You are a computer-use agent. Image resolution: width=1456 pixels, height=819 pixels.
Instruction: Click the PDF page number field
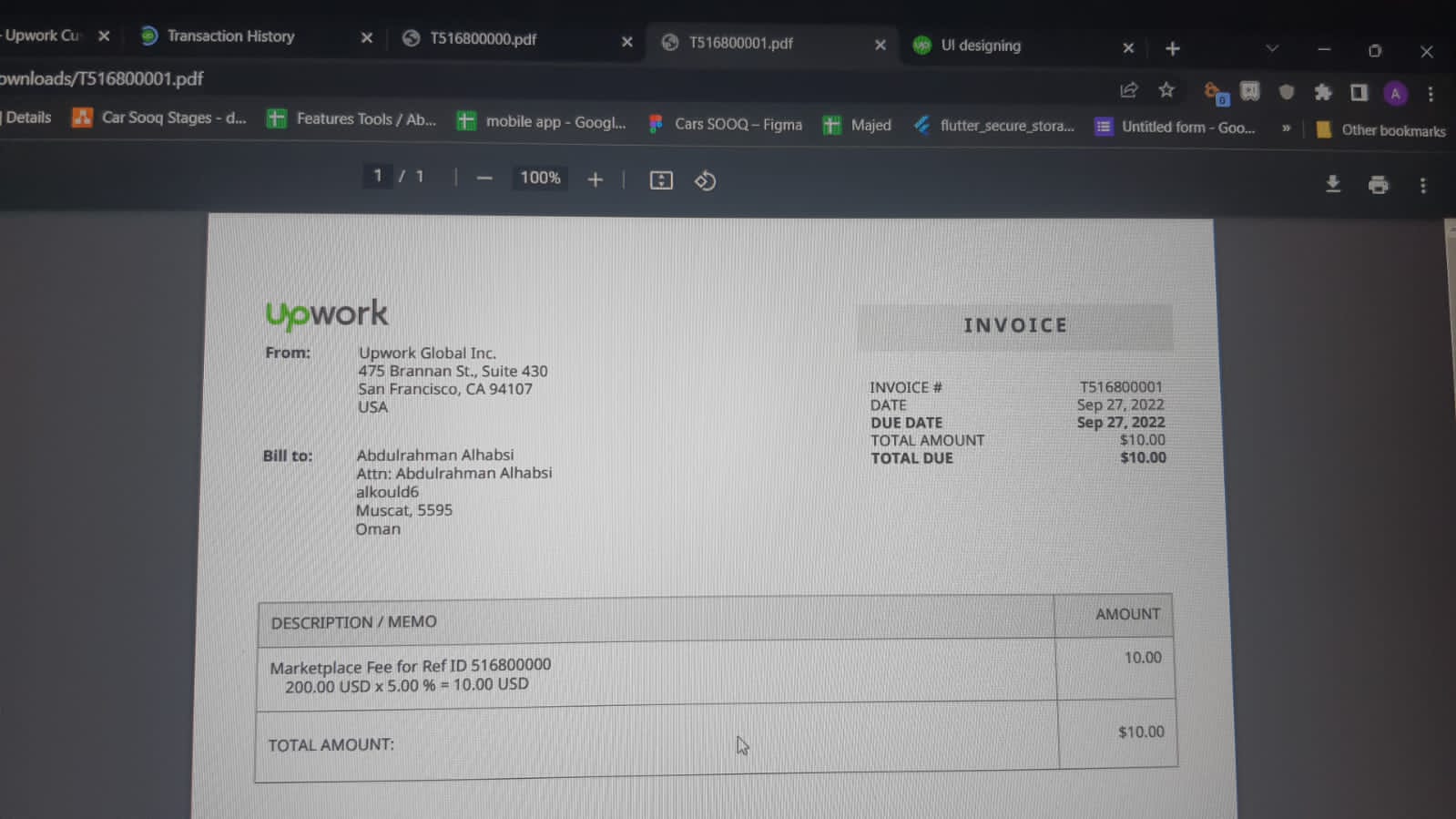click(x=378, y=176)
